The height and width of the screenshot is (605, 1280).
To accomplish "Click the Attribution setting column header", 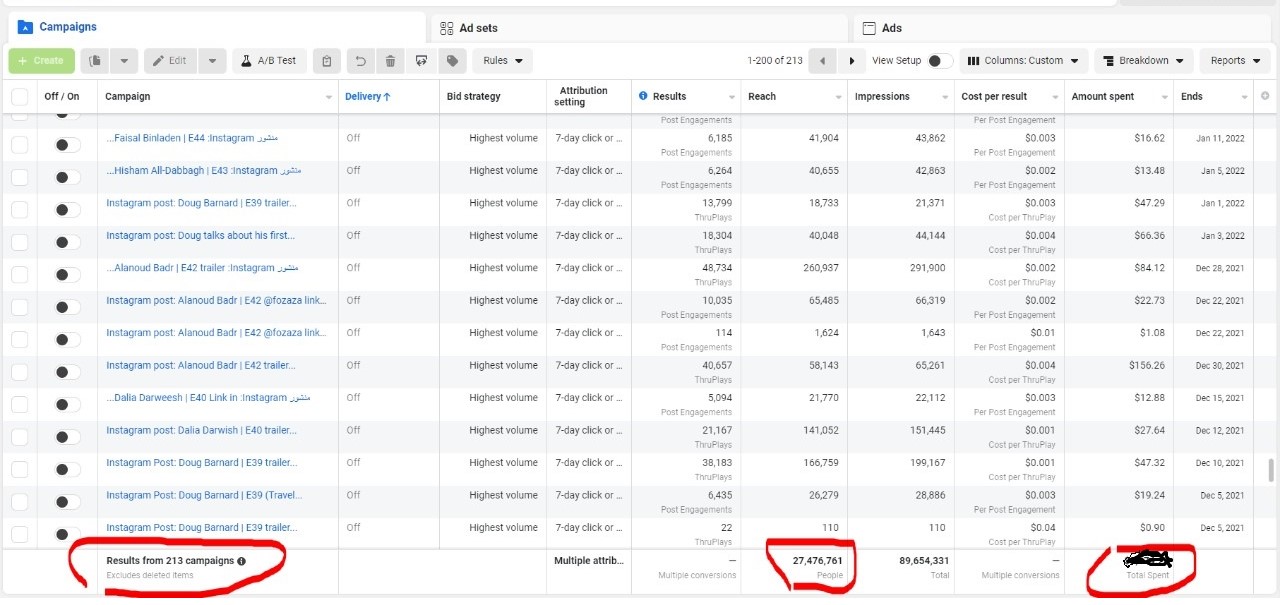I will [x=584, y=97].
